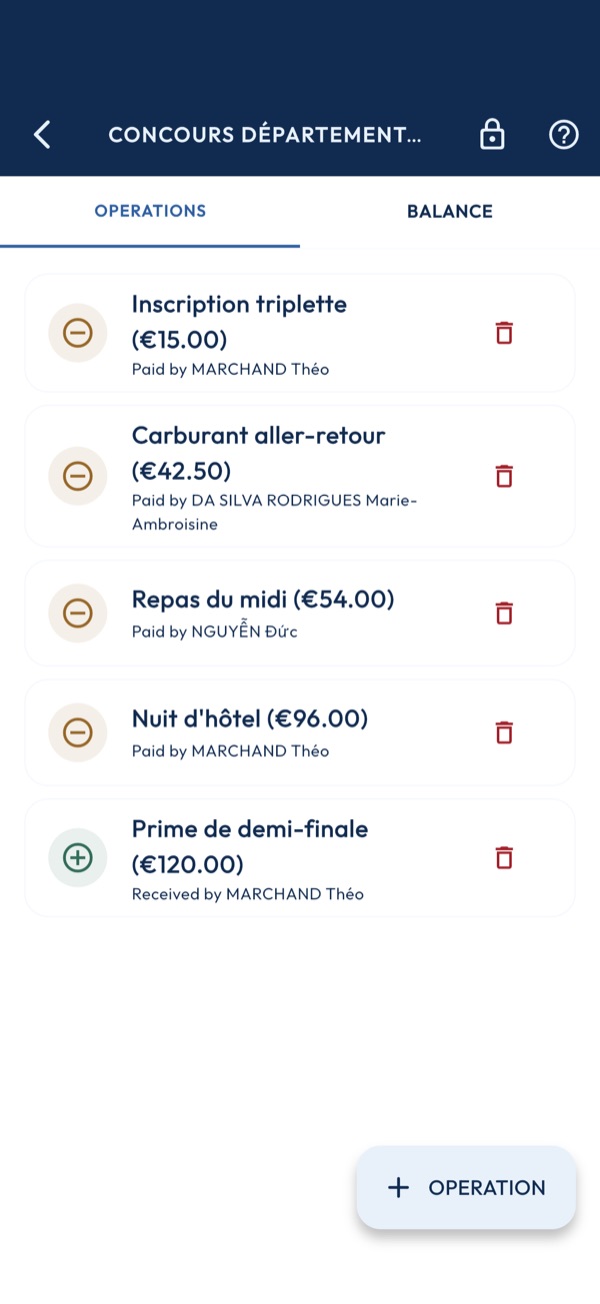Image resolution: width=600 pixels, height=1304 pixels.
Task: Open the Repas du midi (€54.00) entry
Action: (x=300, y=613)
